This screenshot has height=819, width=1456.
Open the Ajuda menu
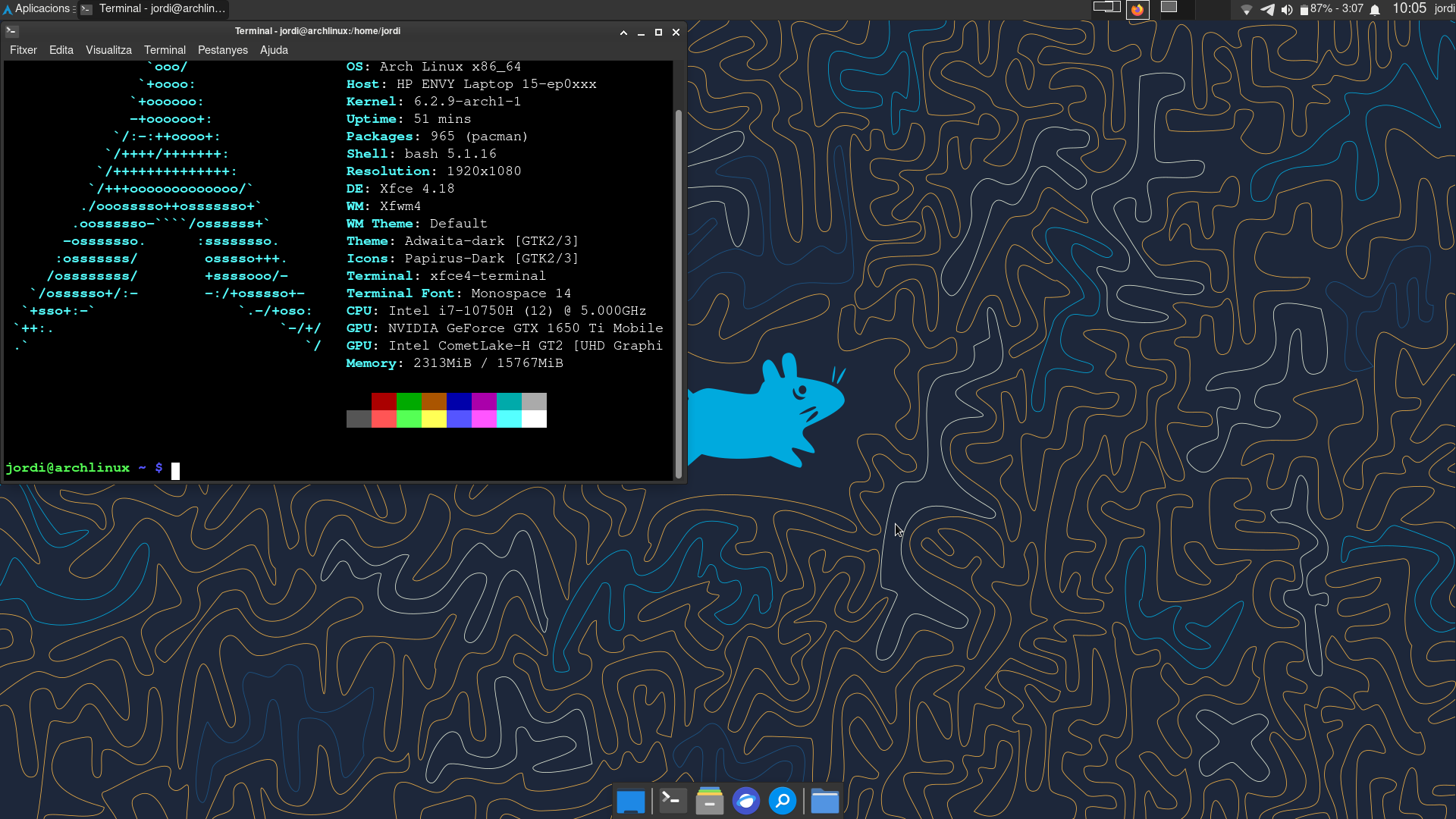tap(274, 50)
